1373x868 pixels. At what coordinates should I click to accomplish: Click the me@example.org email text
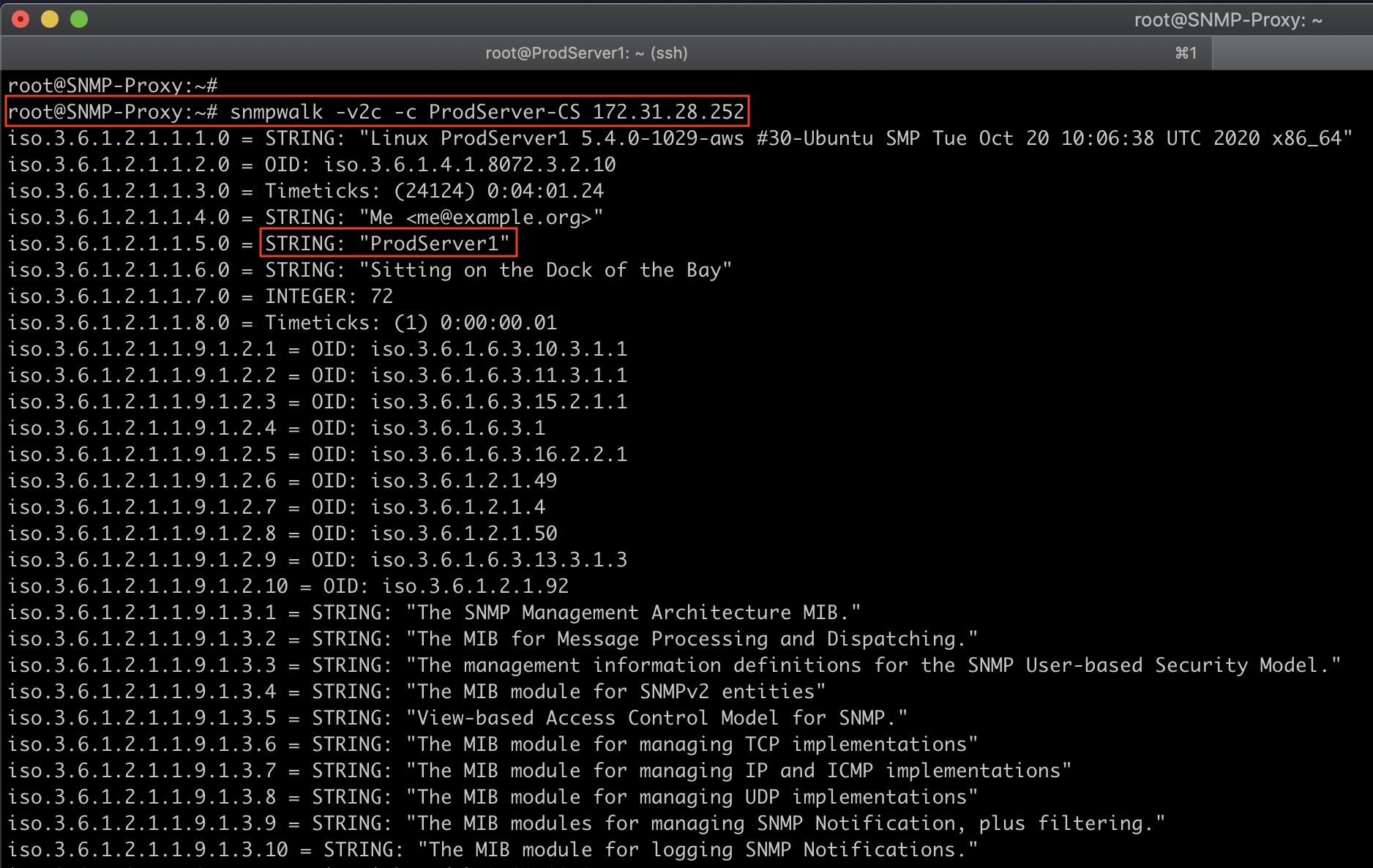point(498,217)
